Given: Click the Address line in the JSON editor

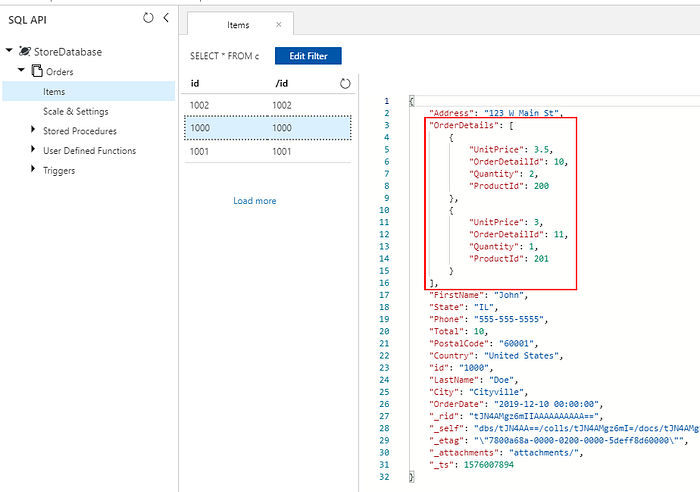Looking at the screenshot, I should (496, 113).
